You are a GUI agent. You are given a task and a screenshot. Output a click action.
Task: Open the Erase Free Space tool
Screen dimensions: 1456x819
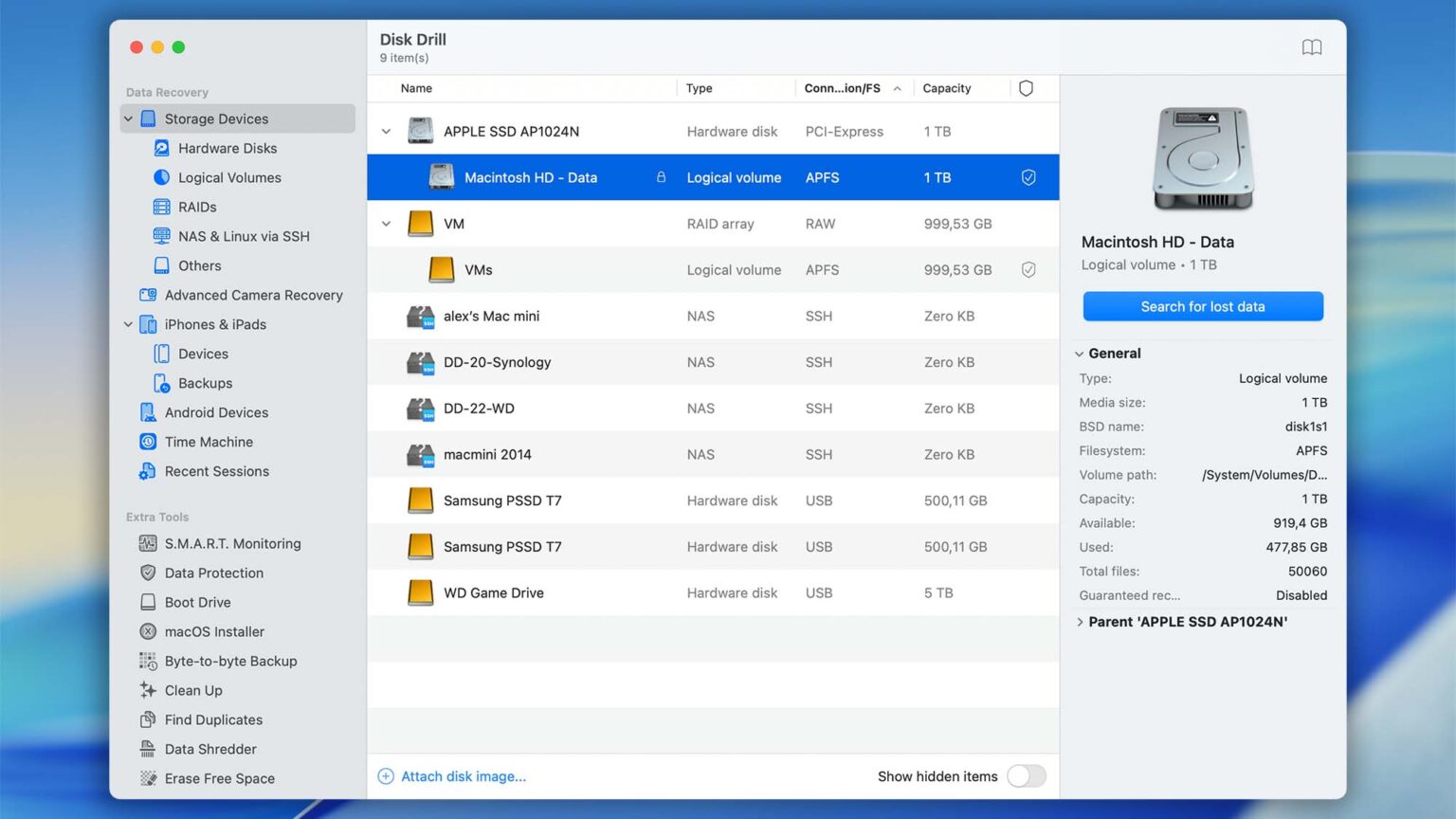(219, 778)
